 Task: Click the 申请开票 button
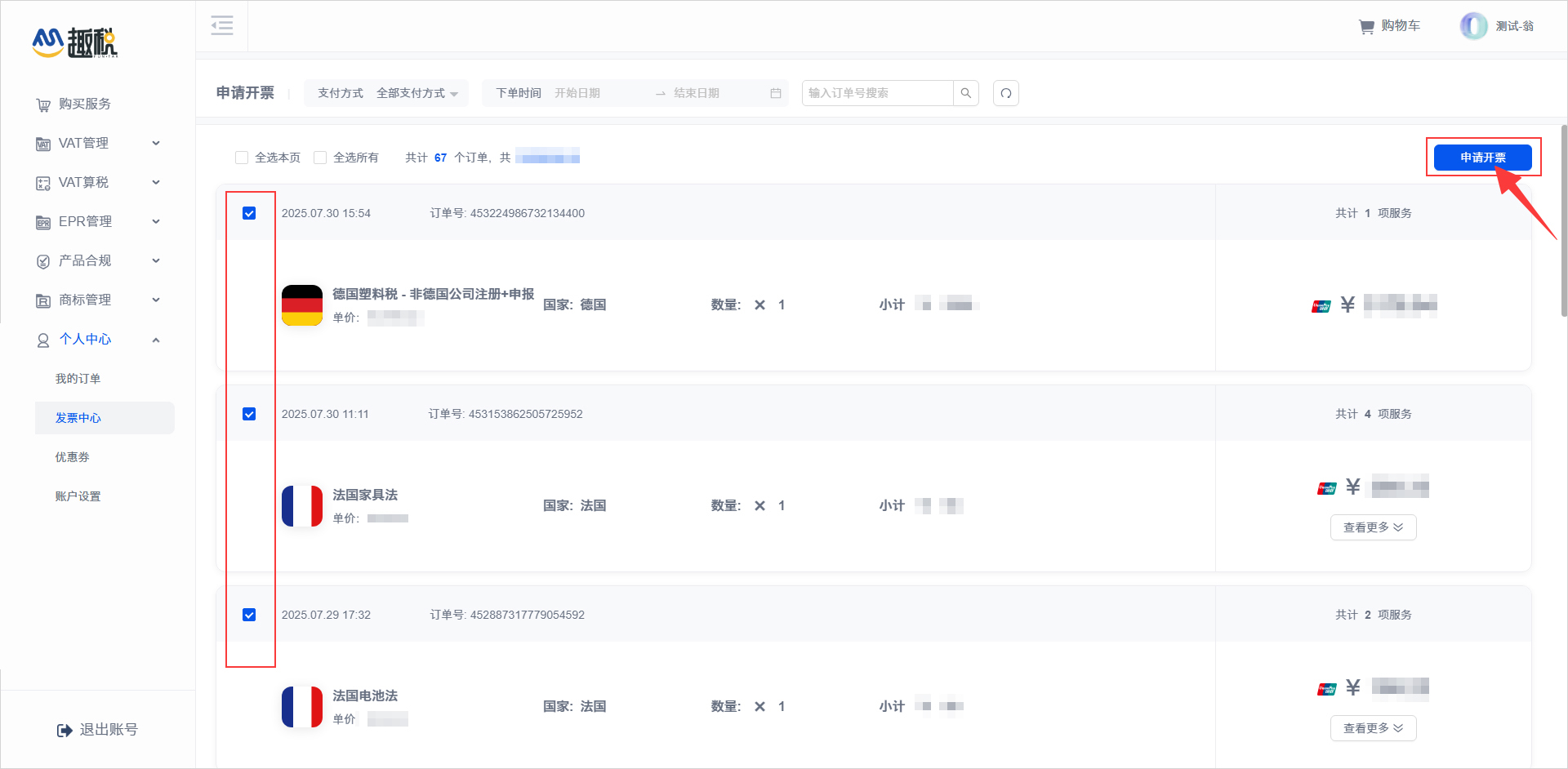click(x=1483, y=157)
